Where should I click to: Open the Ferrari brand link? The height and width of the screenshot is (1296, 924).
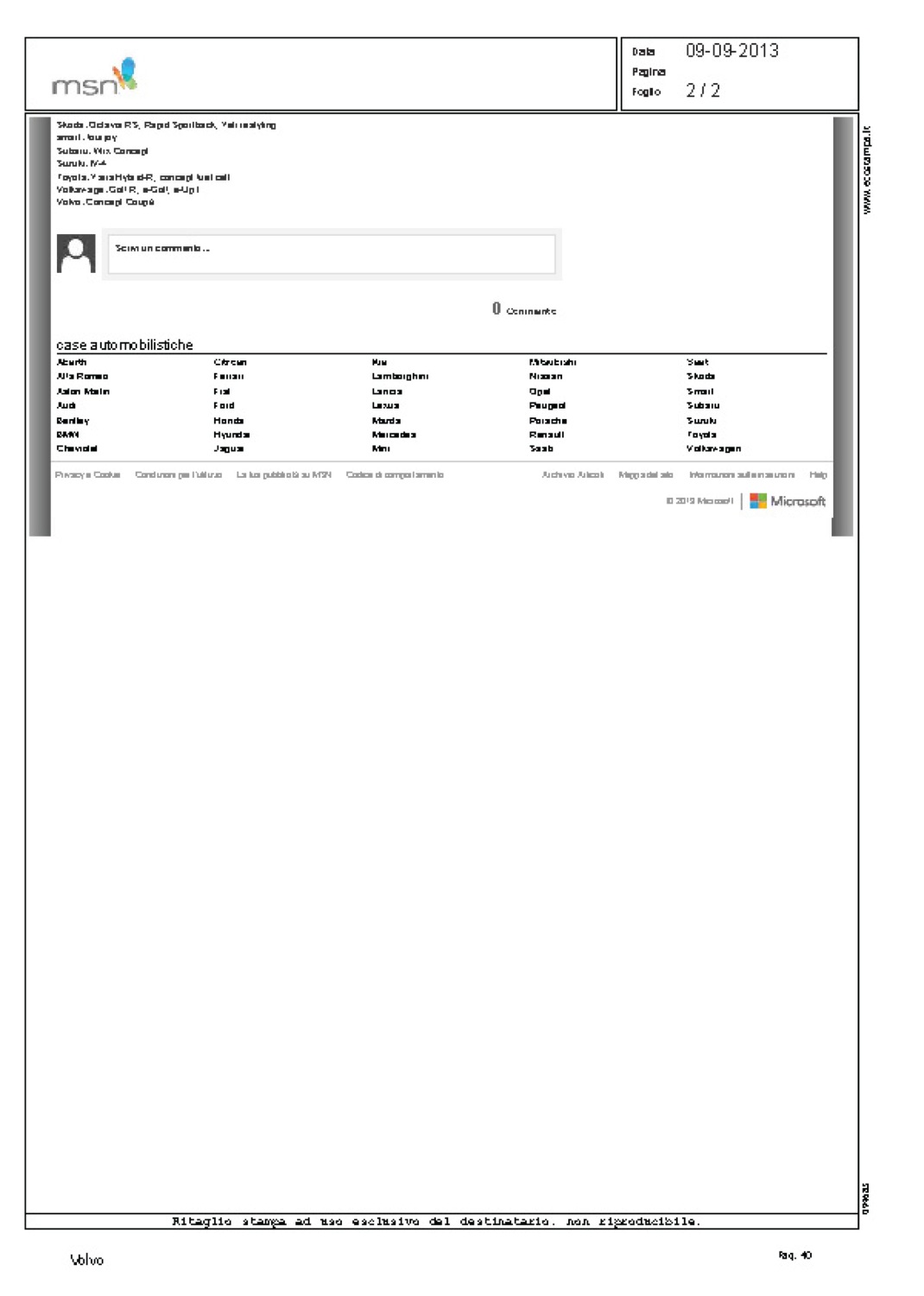pos(228,377)
